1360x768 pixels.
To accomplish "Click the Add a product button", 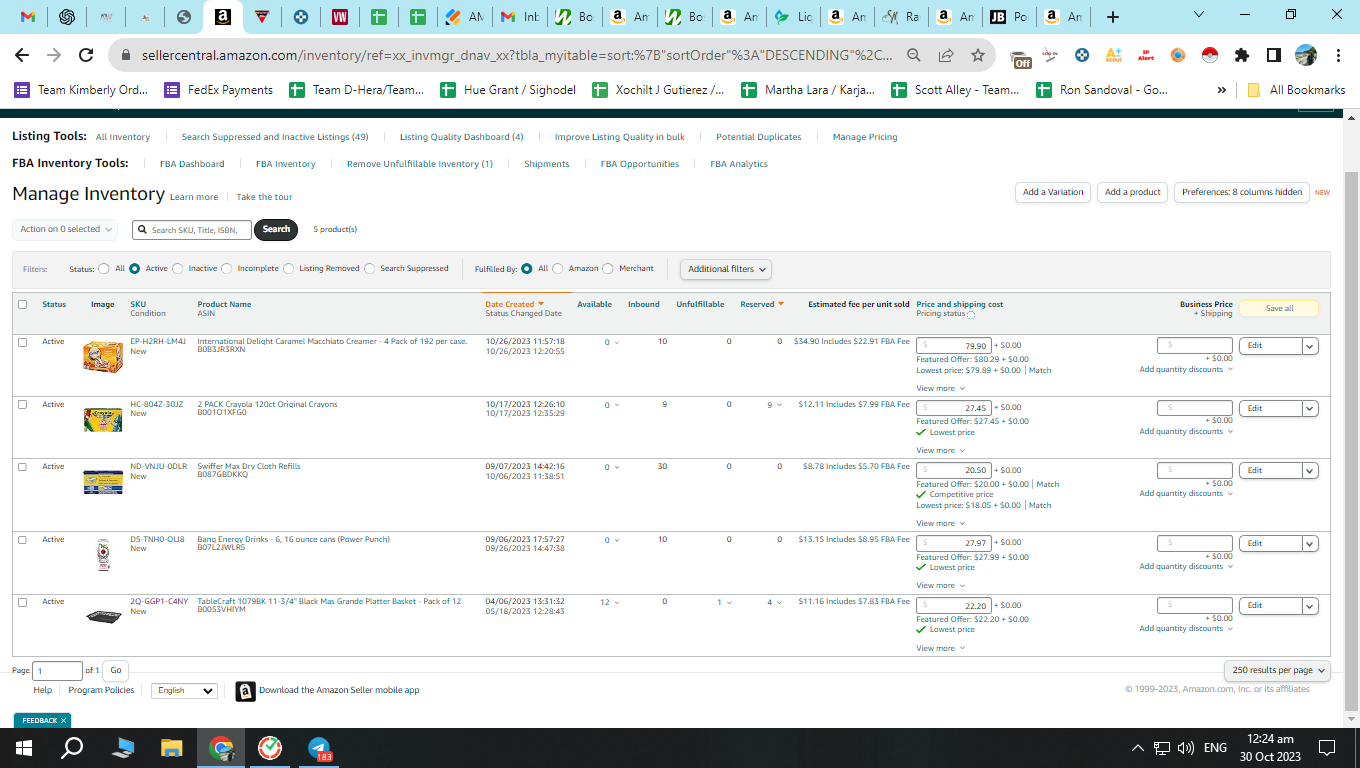I will click(1132, 192).
